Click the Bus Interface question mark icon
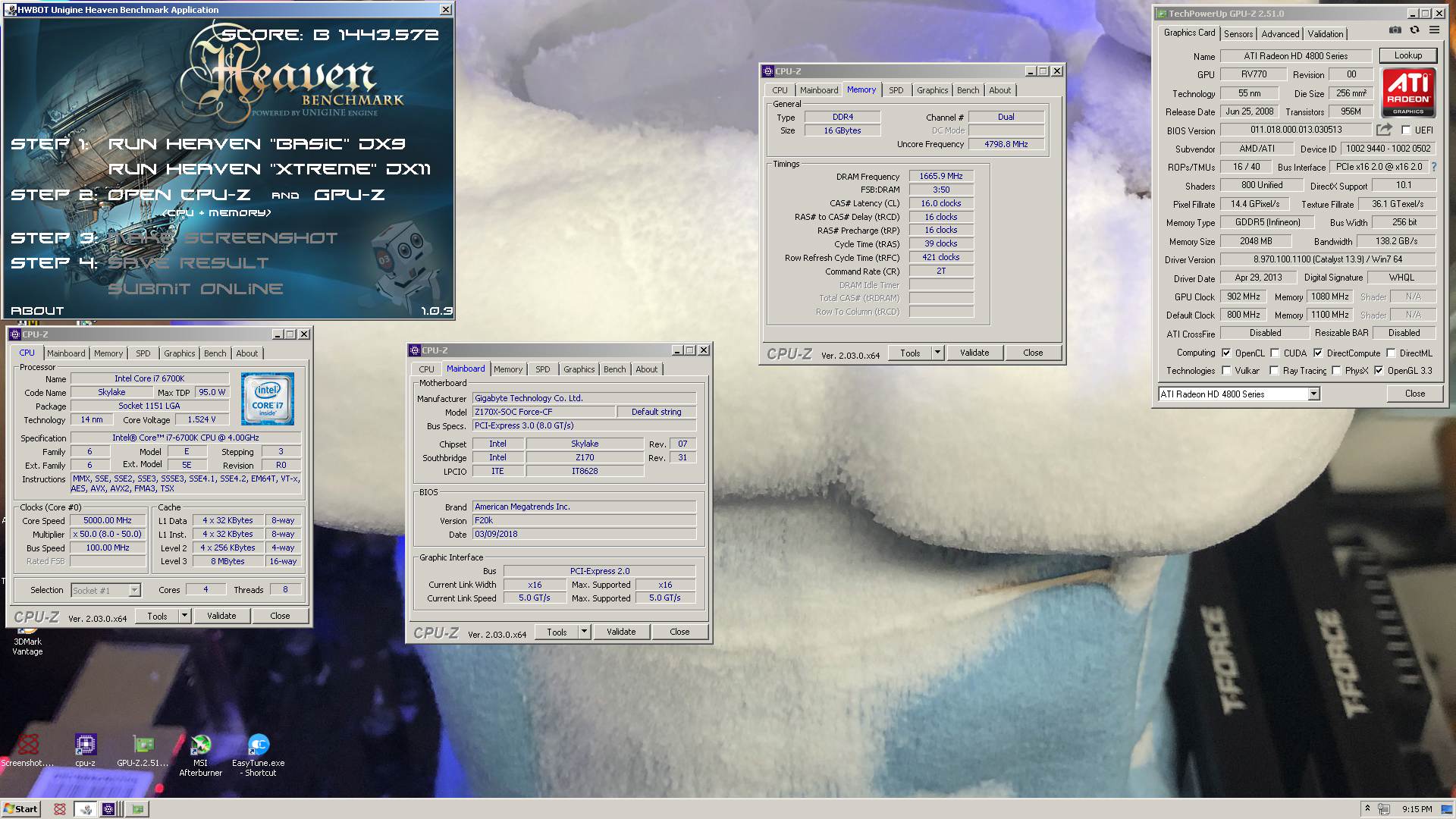The height and width of the screenshot is (819, 1456). 1433,167
